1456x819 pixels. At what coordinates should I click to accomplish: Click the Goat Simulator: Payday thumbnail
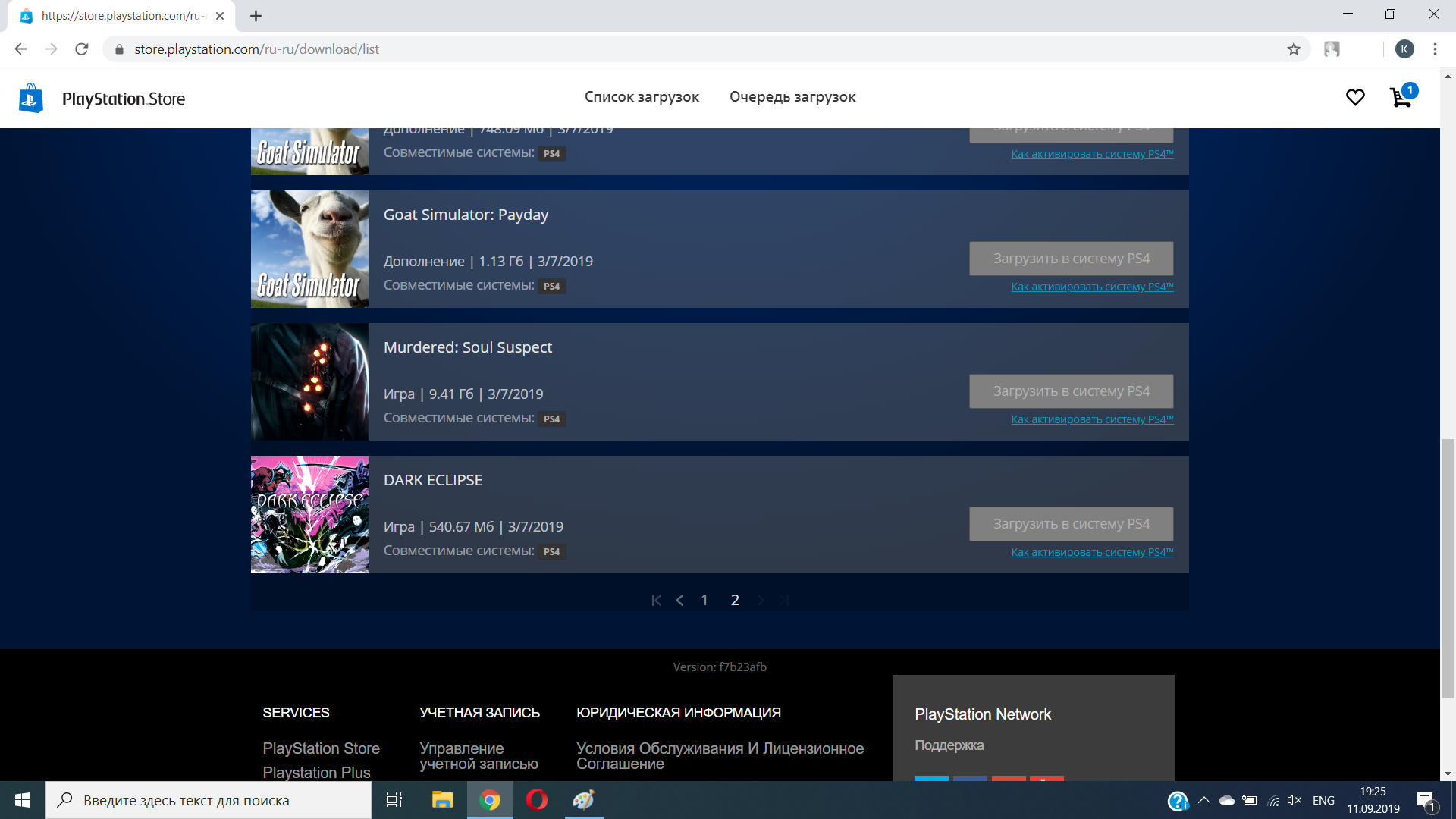[x=309, y=249]
